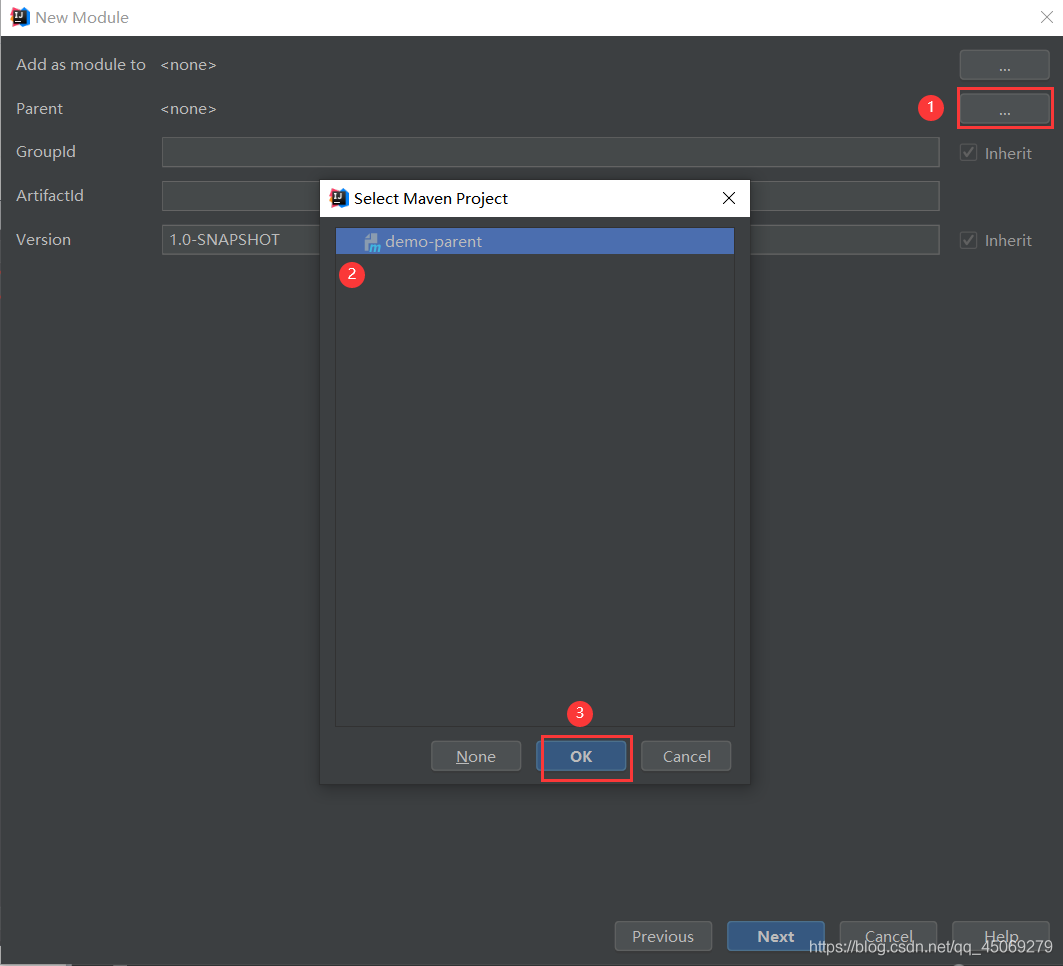This screenshot has height=966, width=1063.
Task: Click the Maven module icon beside demo-parent
Action: tap(372, 242)
